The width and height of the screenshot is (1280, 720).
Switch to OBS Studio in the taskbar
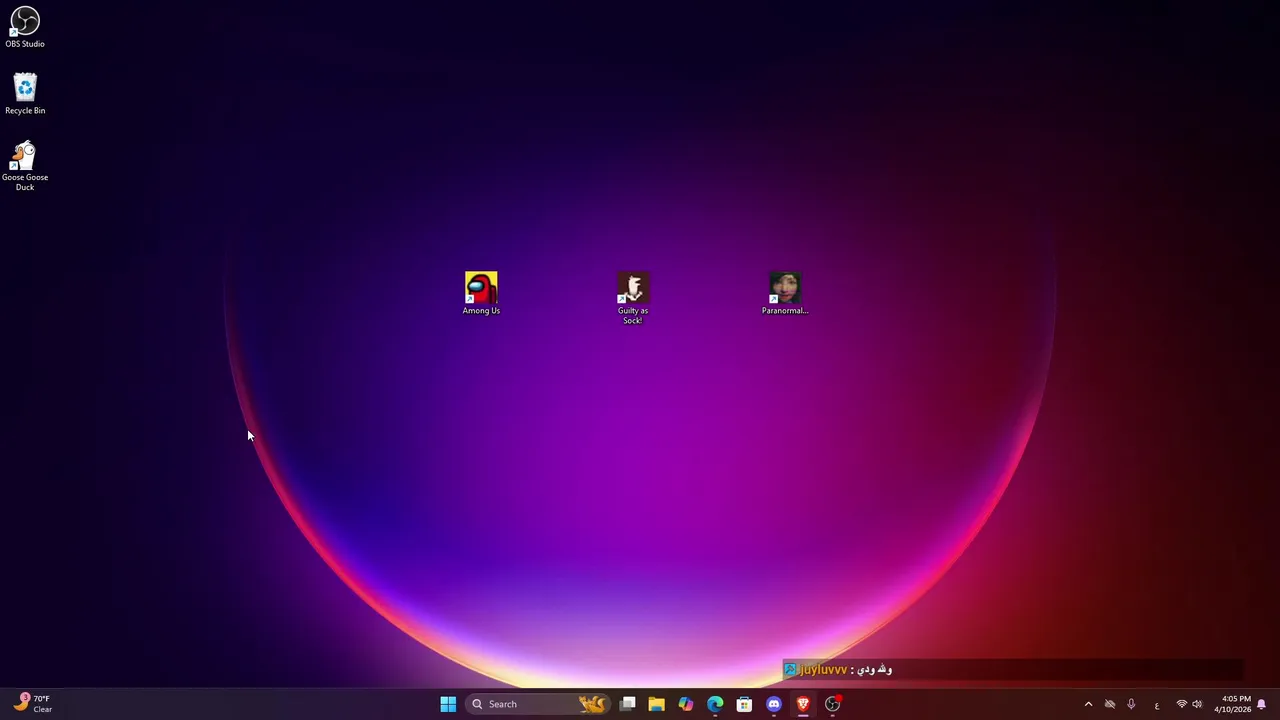pyautogui.click(x=832, y=704)
